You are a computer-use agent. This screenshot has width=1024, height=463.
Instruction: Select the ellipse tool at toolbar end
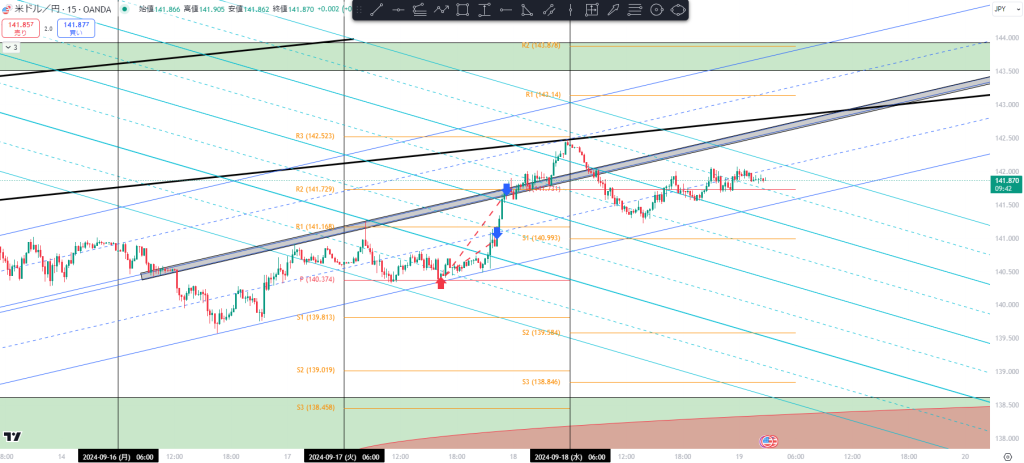click(679, 10)
